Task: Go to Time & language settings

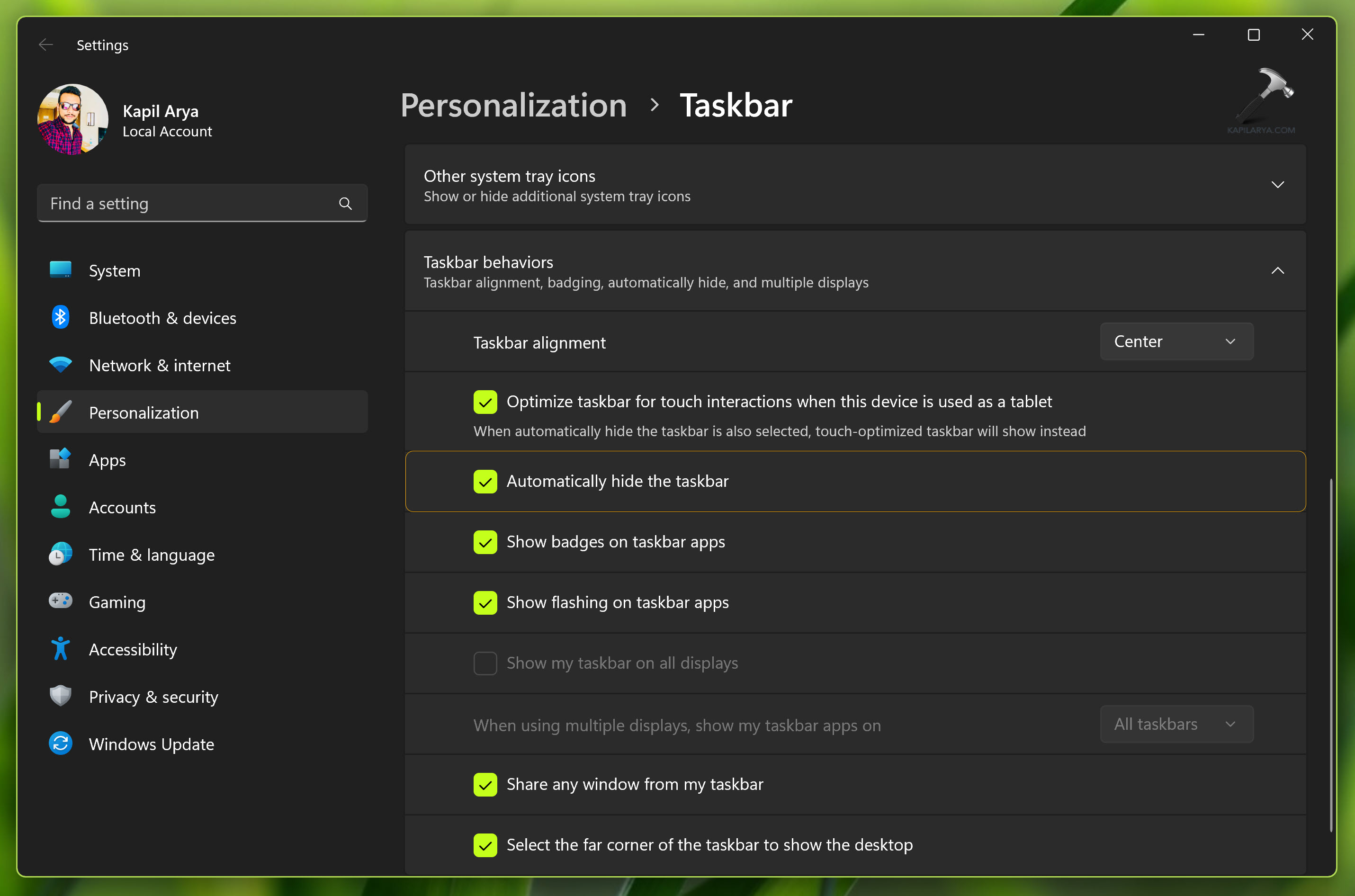Action: click(x=152, y=555)
